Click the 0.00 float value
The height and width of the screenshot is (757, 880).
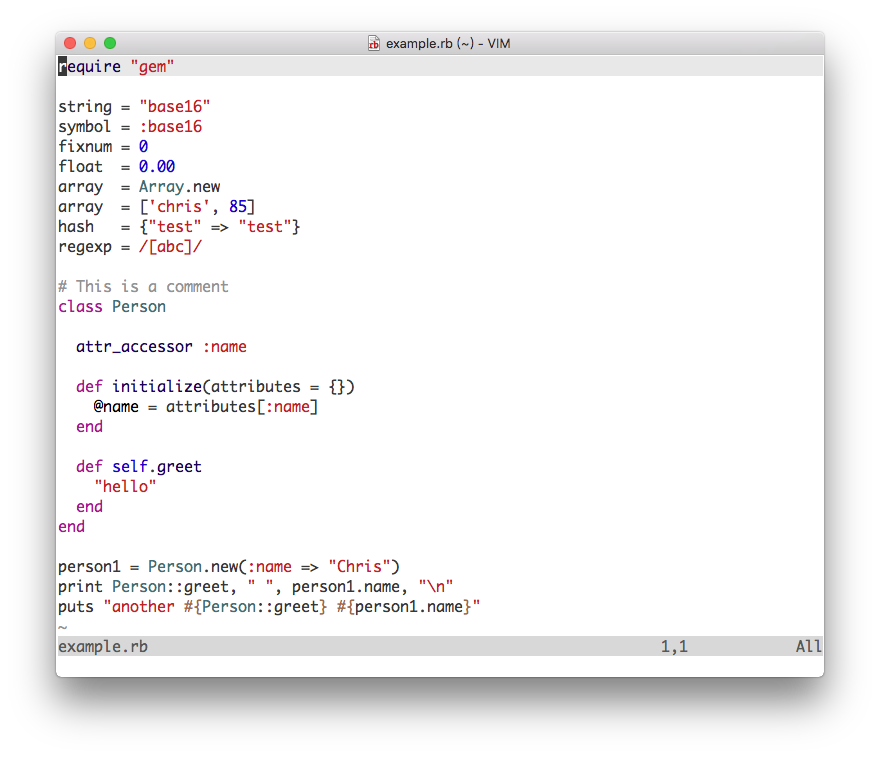pyautogui.click(x=157, y=167)
